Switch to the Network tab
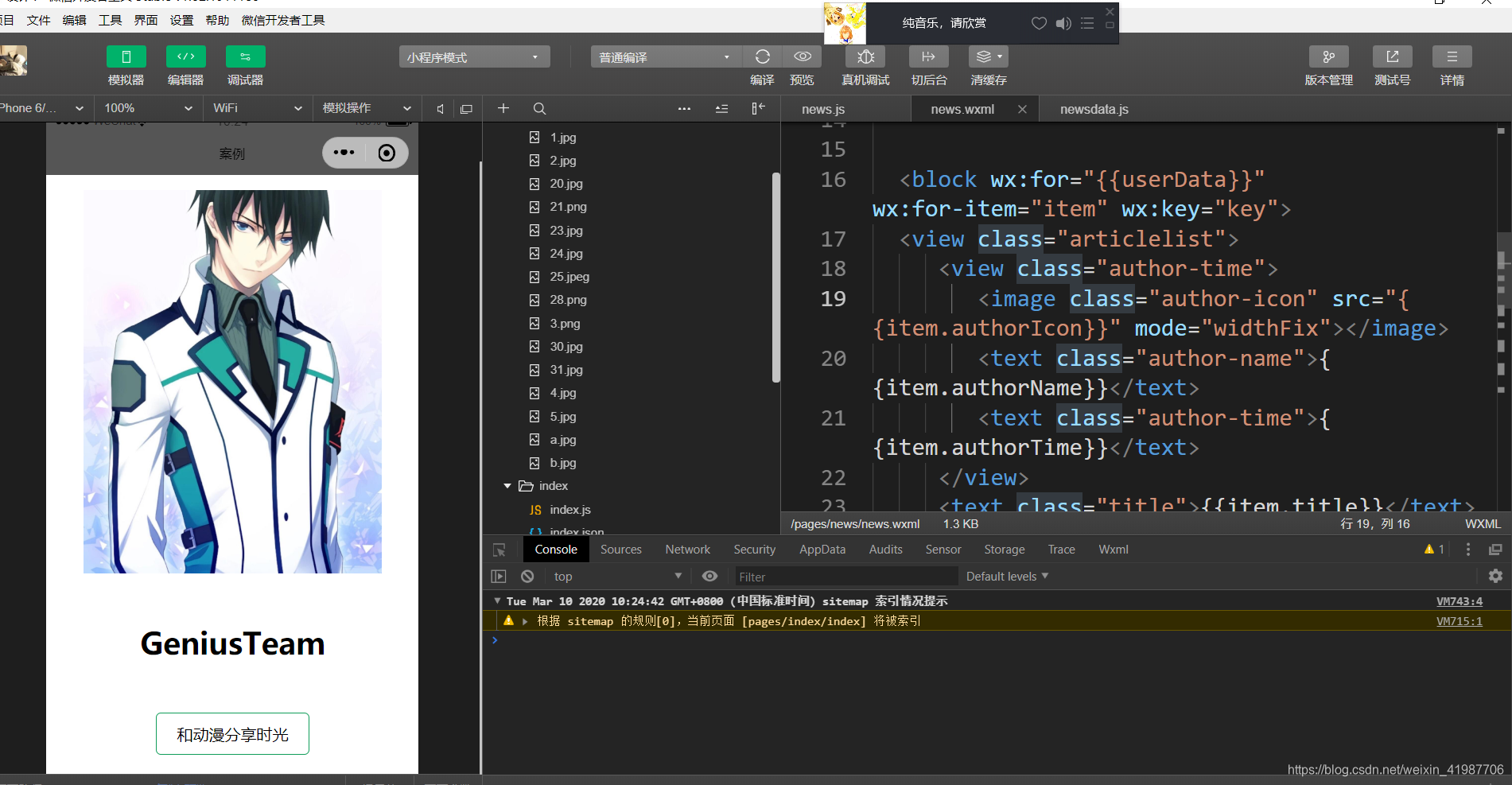 tap(687, 550)
